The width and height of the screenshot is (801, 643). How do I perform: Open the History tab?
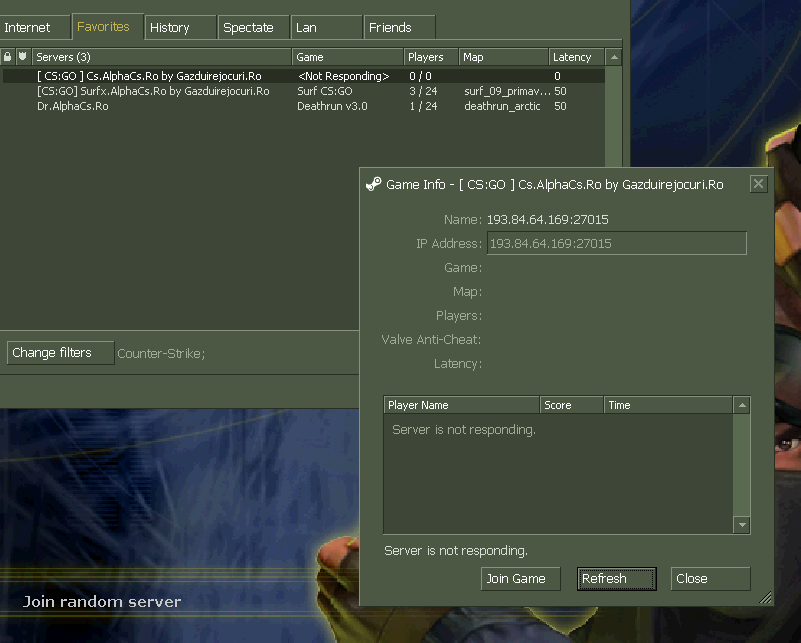coord(180,28)
